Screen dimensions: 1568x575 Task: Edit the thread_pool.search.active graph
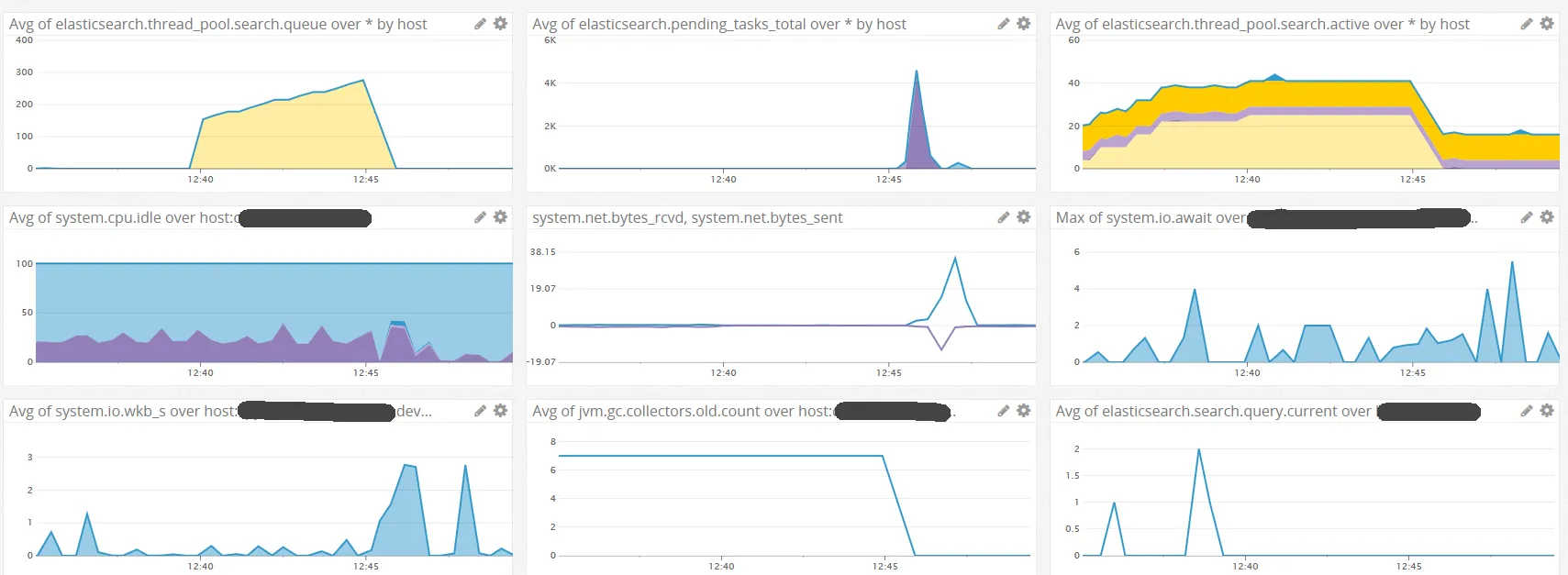tap(1526, 24)
